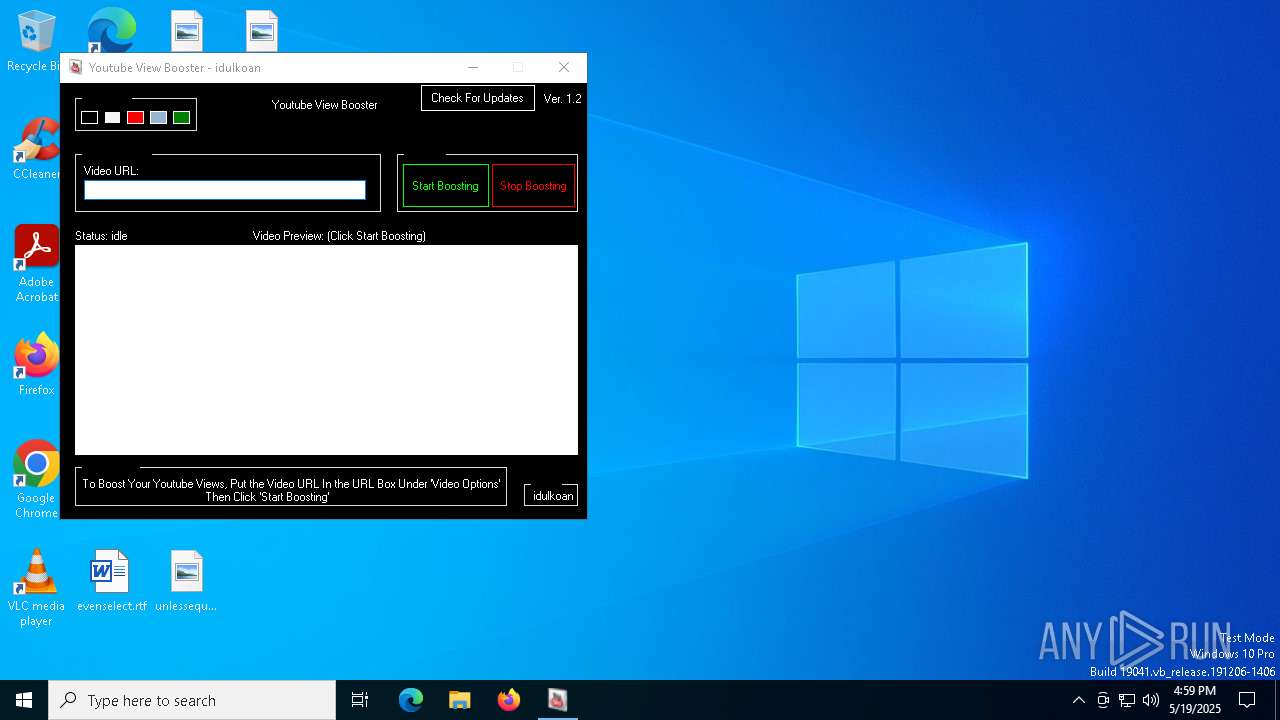Click the idulkoan credit button
The image size is (1280, 720).
click(552, 496)
